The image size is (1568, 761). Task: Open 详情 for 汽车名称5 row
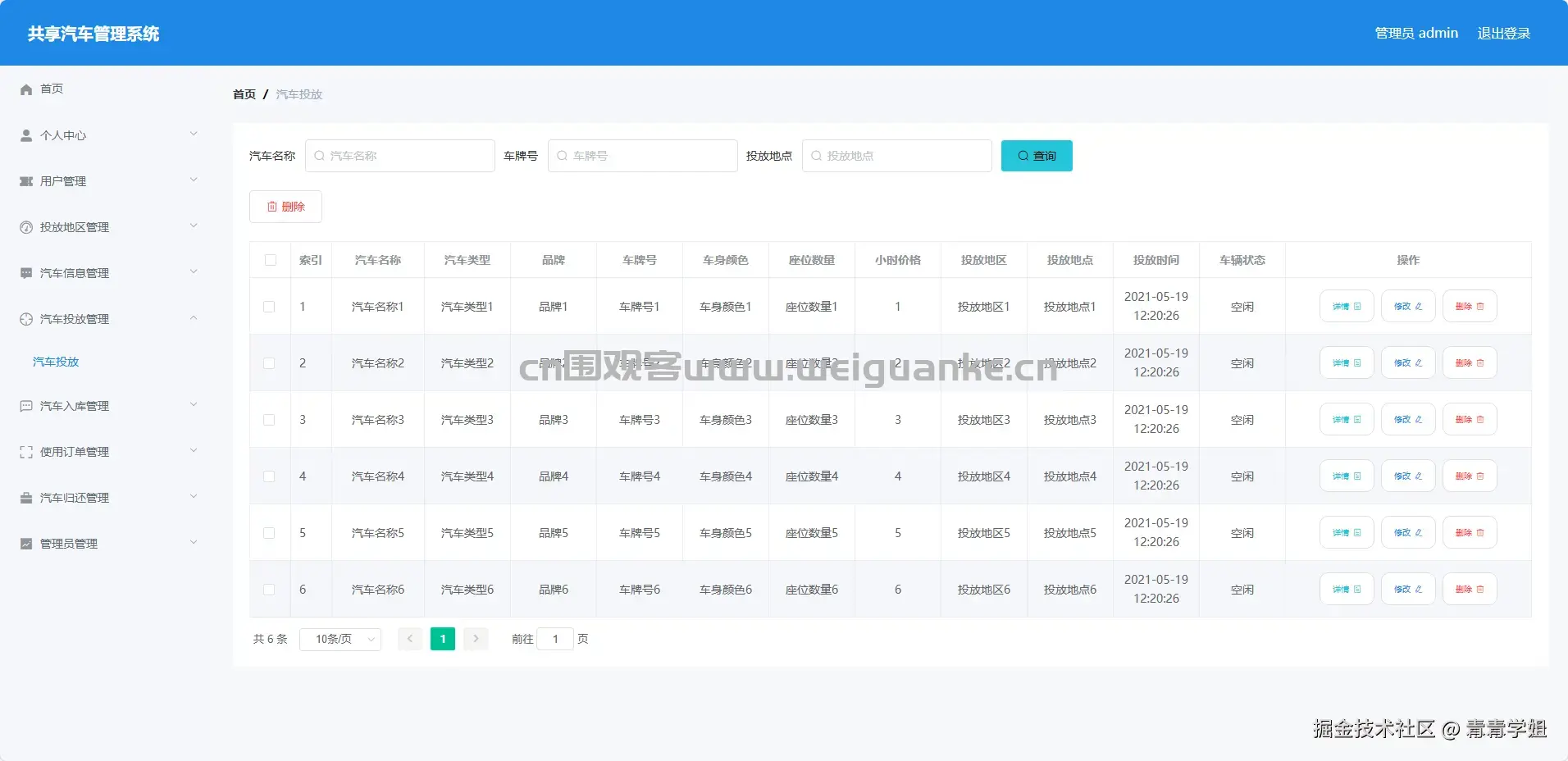1347,532
